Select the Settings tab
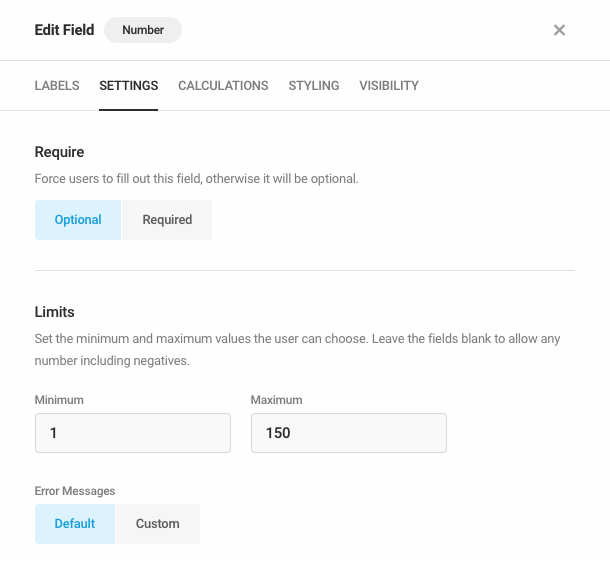This screenshot has width=610, height=564. (128, 86)
